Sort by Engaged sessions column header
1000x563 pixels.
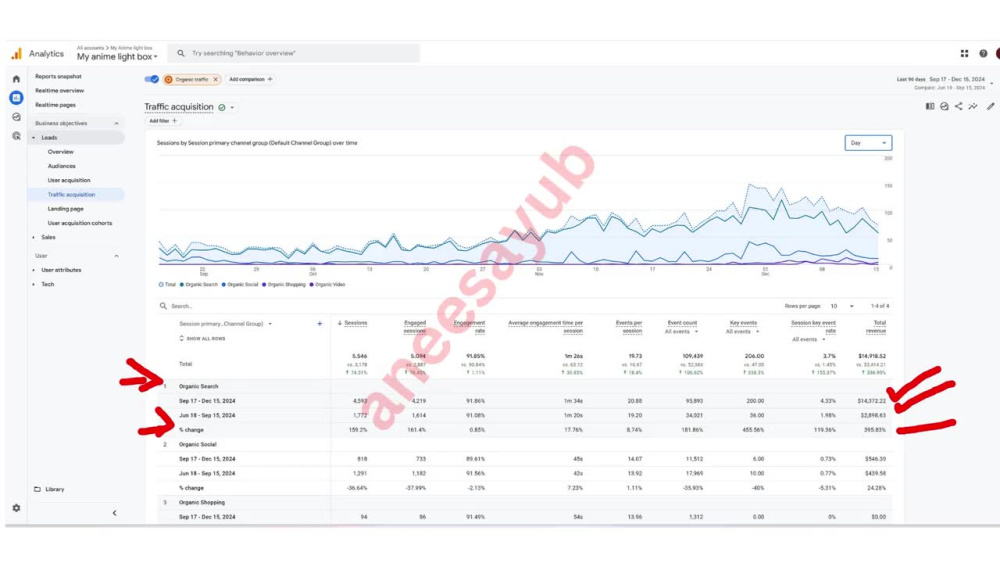tap(415, 327)
